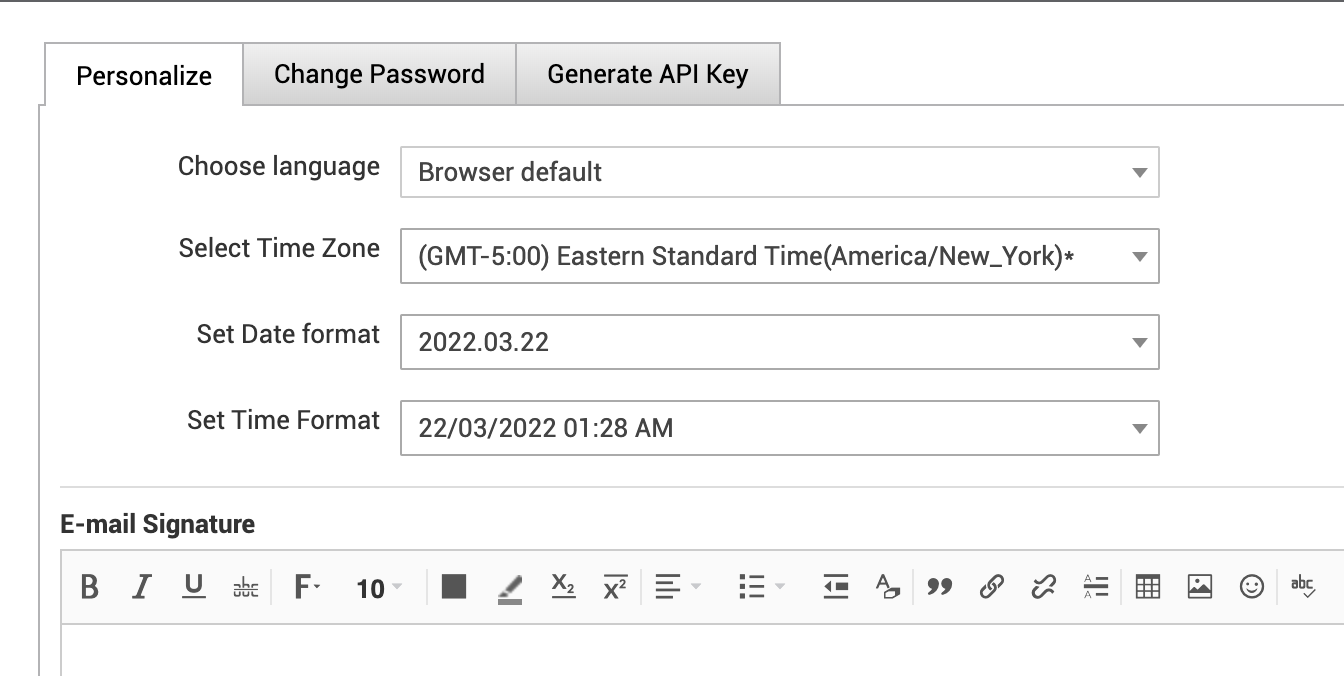
Task: Open the Set Date format dropdown
Action: [x=779, y=342]
